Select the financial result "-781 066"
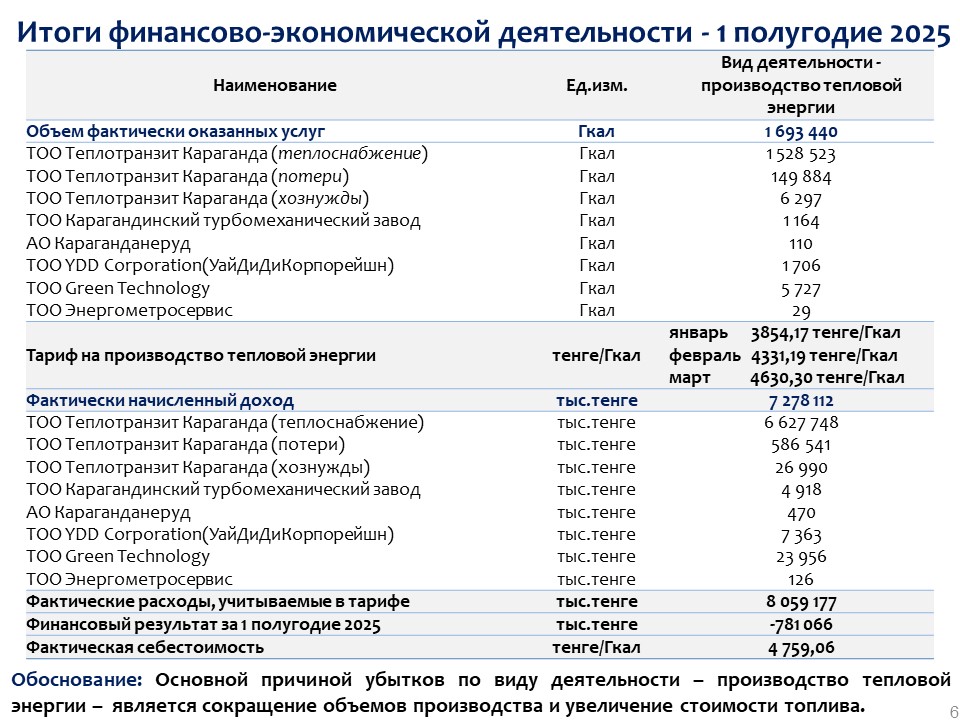The width and height of the screenshot is (960, 720). point(801,624)
